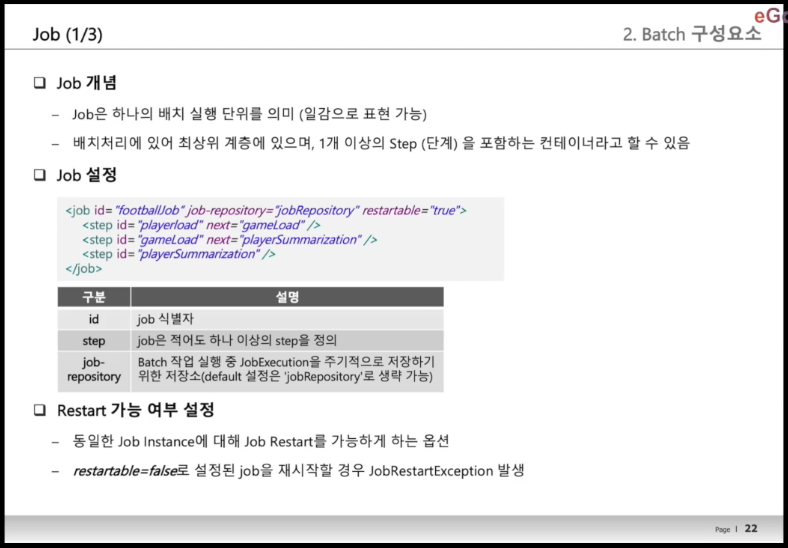Click the cell describing JobExecution 저장소
This screenshot has height=548, width=788.
pyautogui.click(x=287, y=370)
